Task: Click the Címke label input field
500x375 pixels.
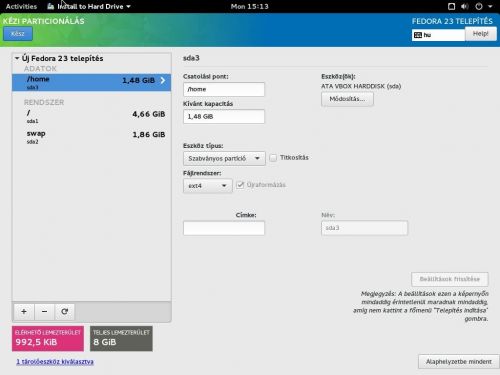Action: pyautogui.click(x=224, y=228)
